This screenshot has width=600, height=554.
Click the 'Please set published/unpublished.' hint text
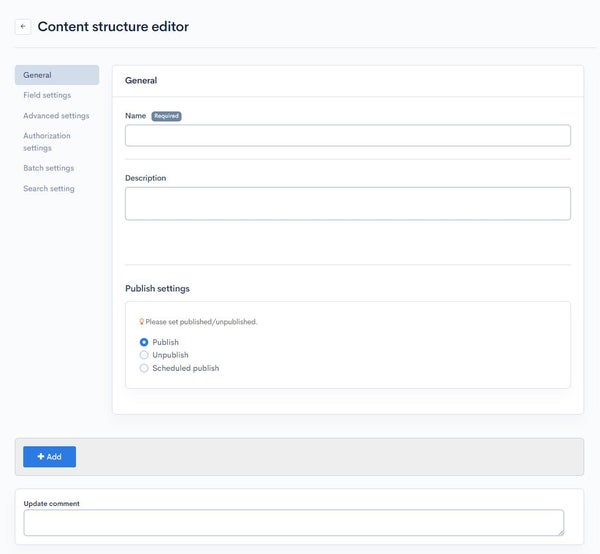pyautogui.click(x=201, y=322)
